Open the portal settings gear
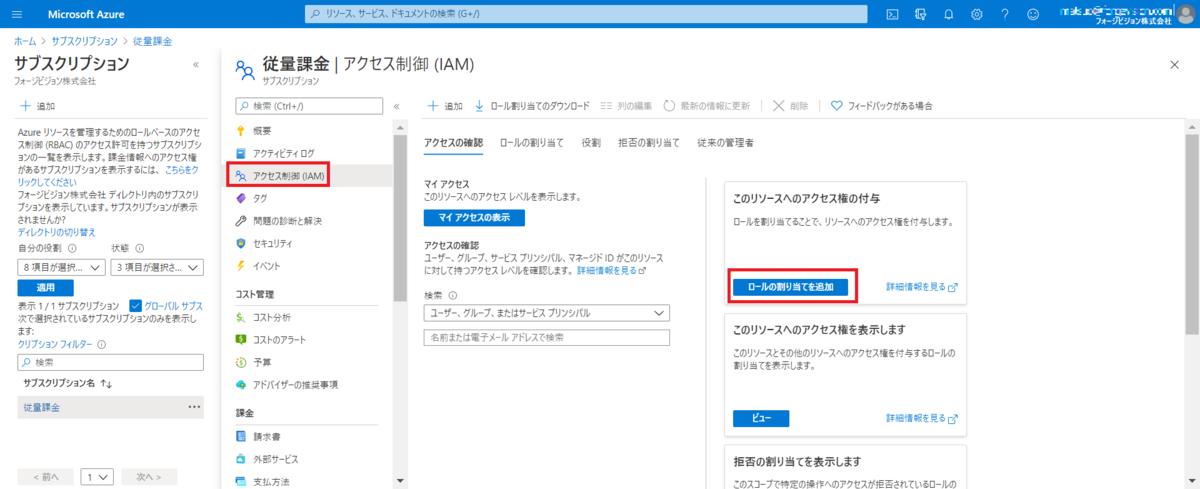Viewport: 1200px width, 489px height. [976, 14]
